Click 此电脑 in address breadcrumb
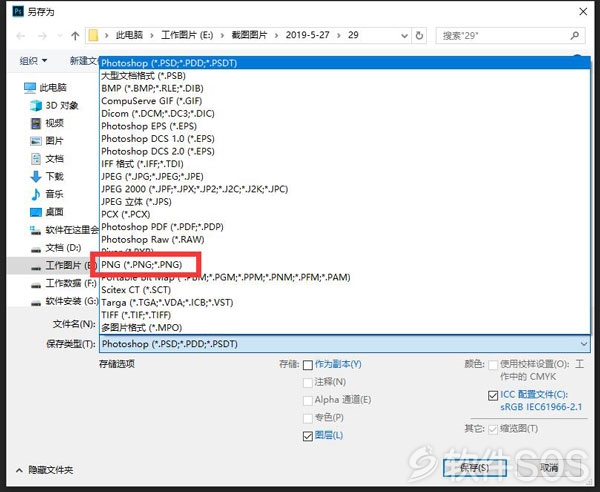600x492 pixels. [129, 35]
